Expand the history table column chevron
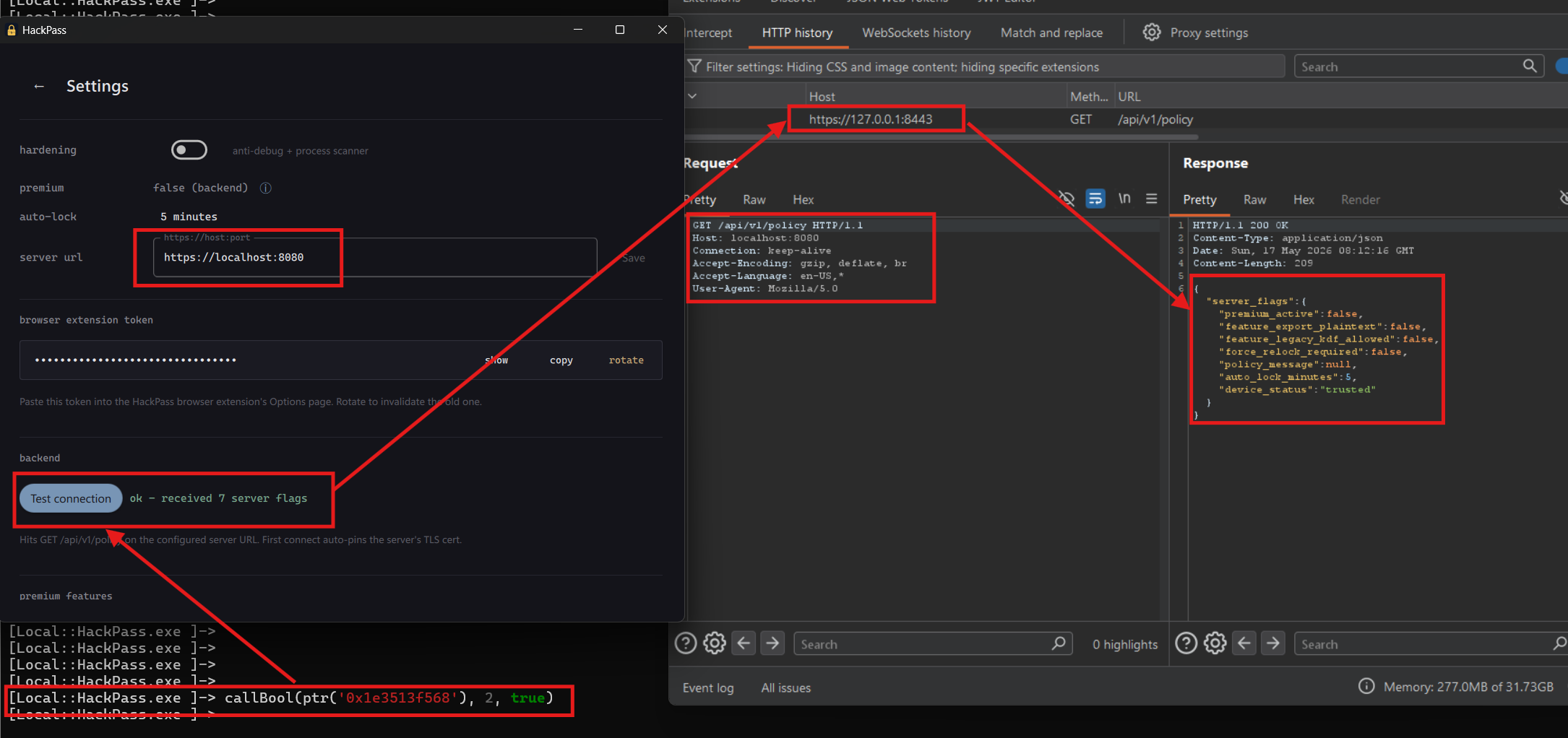1568x738 pixels. pyautogui.click(x=692, y=96)
